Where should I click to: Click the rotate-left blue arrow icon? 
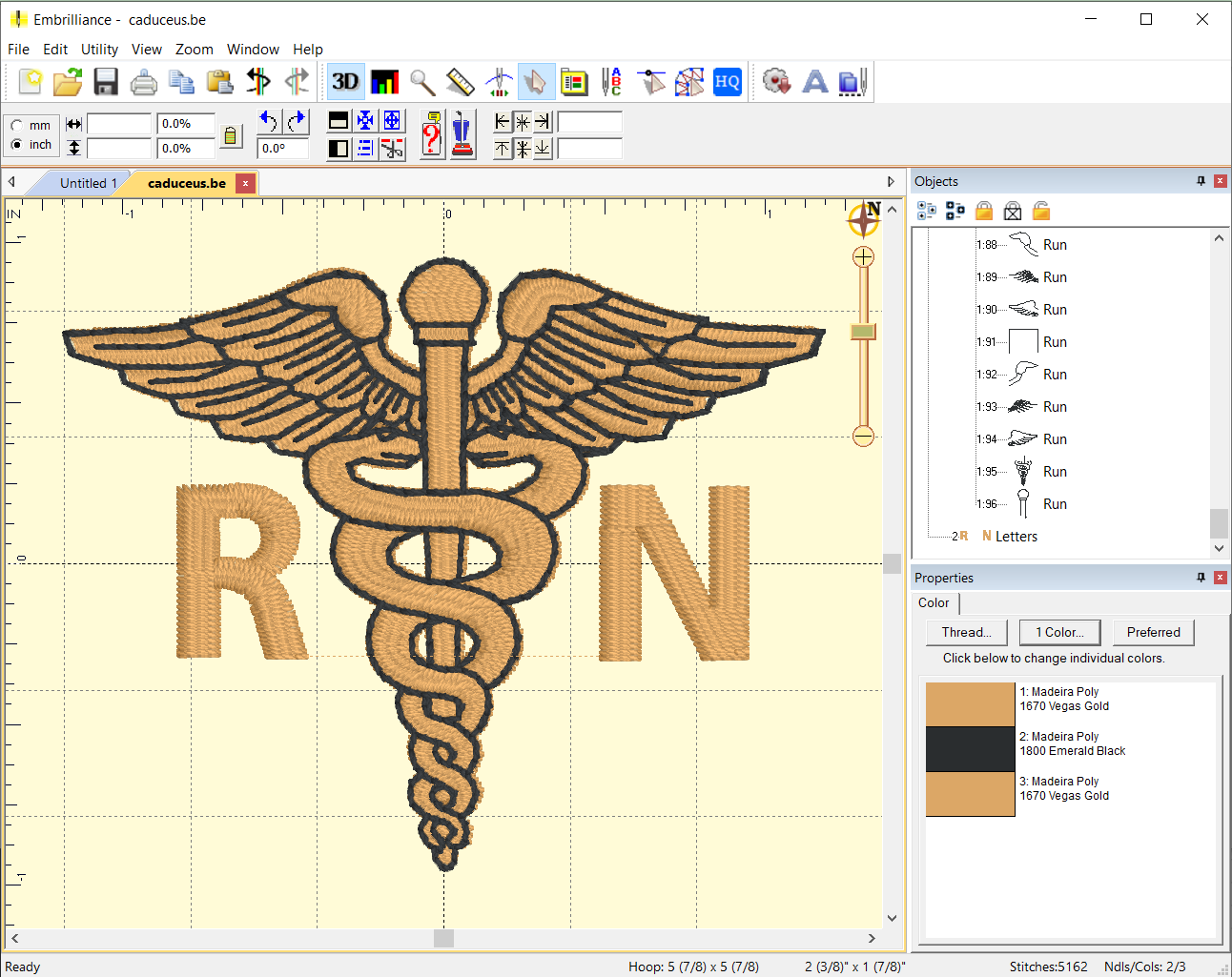(269, 121)
